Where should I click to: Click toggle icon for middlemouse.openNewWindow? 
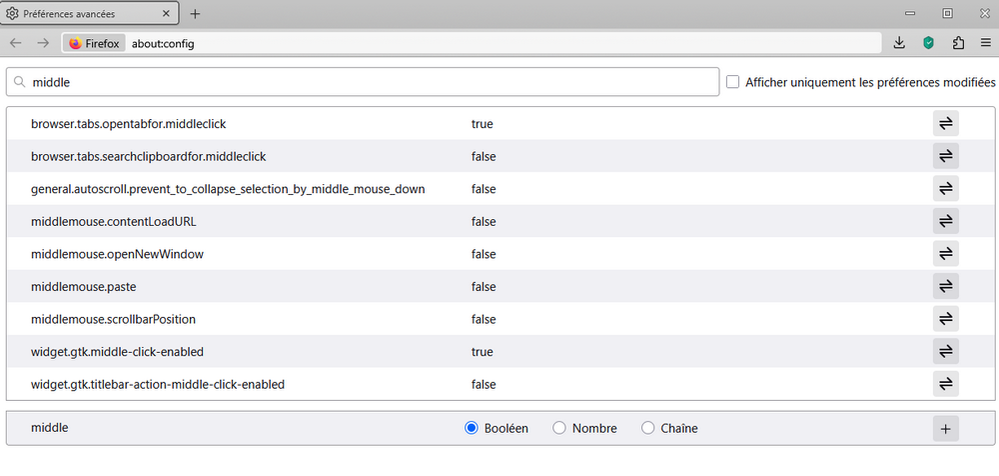point(945,254)
